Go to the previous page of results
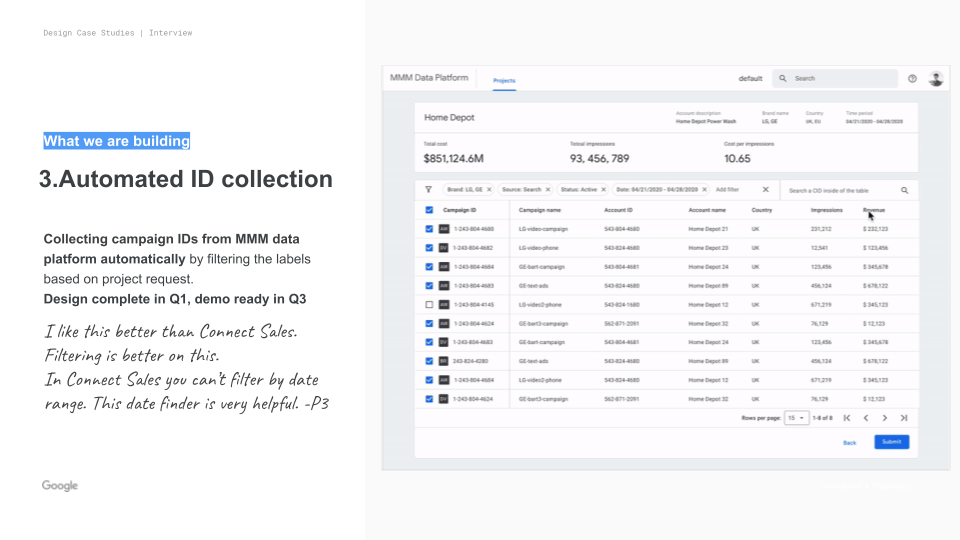This screenshot has width=960, height=540. pyautogui.click(x=866, y=418)
